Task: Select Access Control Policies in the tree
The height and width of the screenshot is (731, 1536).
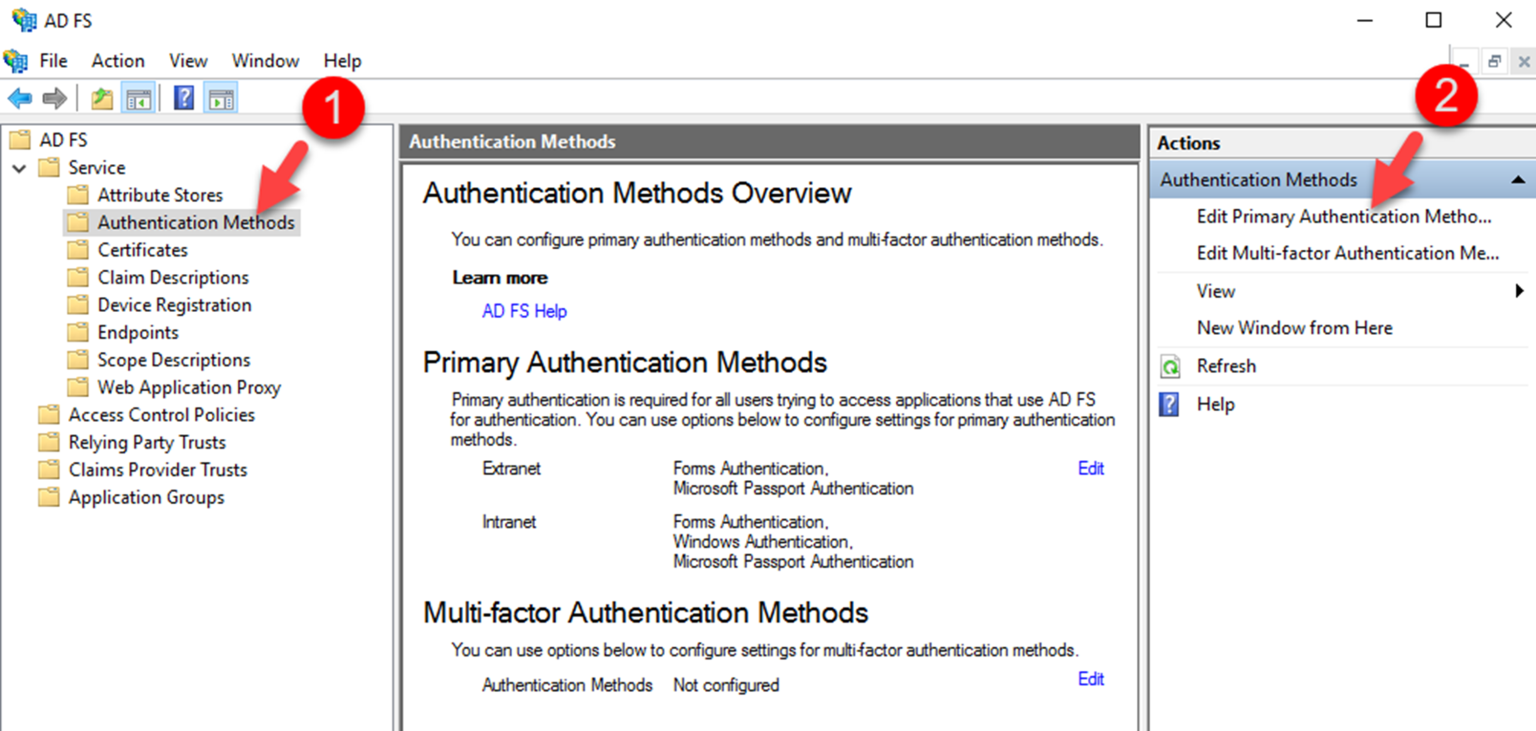Action: tap(160, 414)
